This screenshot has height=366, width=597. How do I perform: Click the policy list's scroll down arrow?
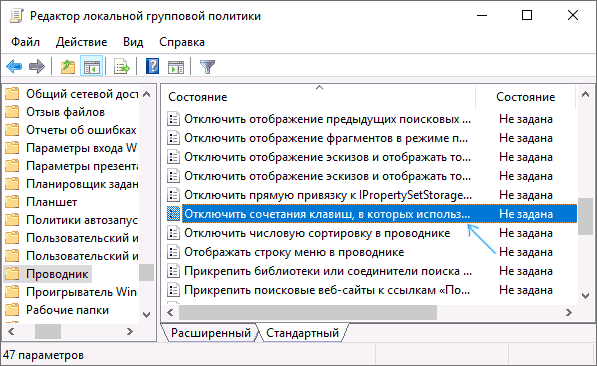click(x=586, y=296)
